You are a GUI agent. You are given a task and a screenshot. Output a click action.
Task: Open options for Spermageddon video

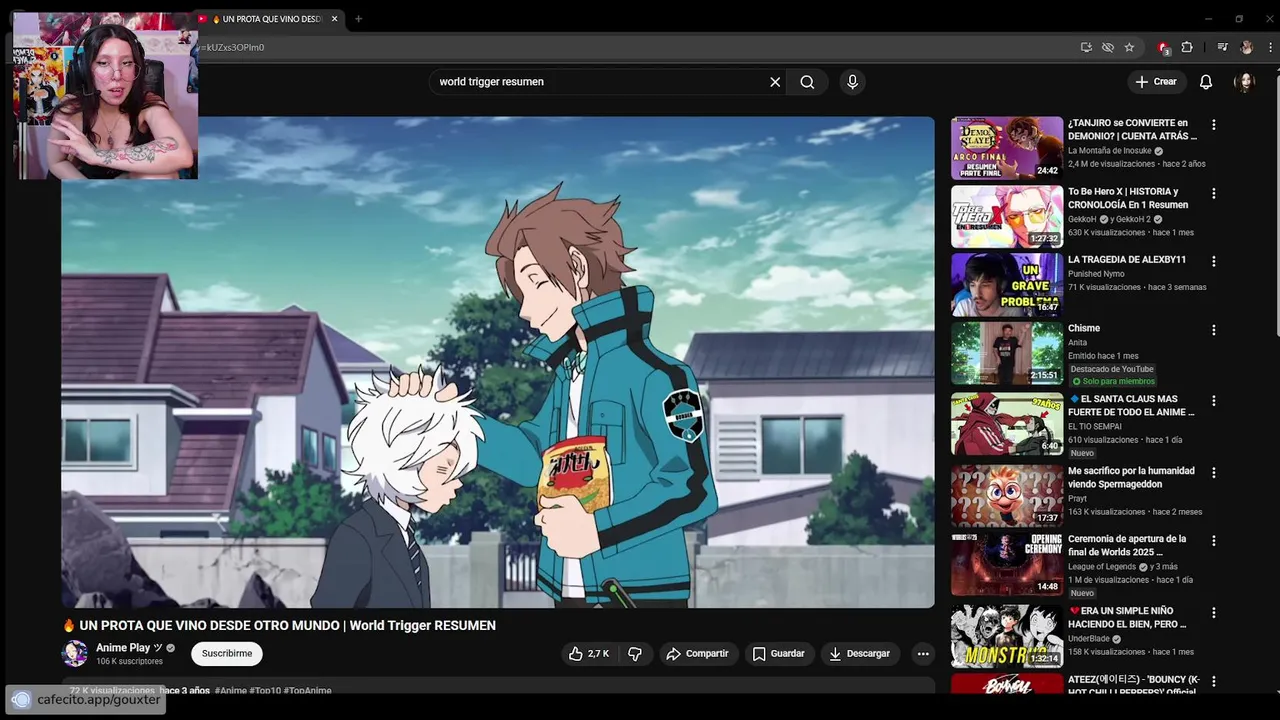(1214, 472)
